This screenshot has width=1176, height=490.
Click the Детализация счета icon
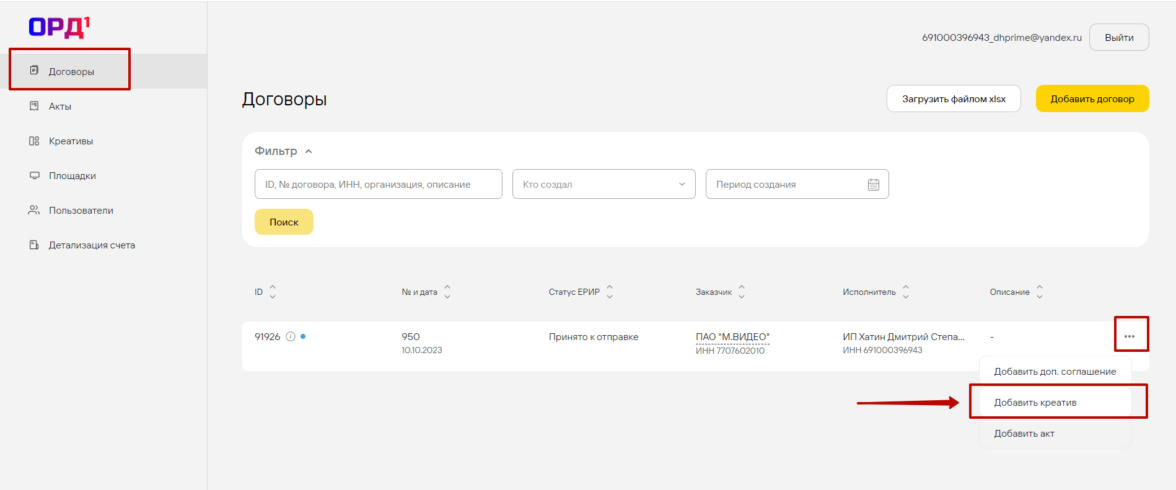34,245
